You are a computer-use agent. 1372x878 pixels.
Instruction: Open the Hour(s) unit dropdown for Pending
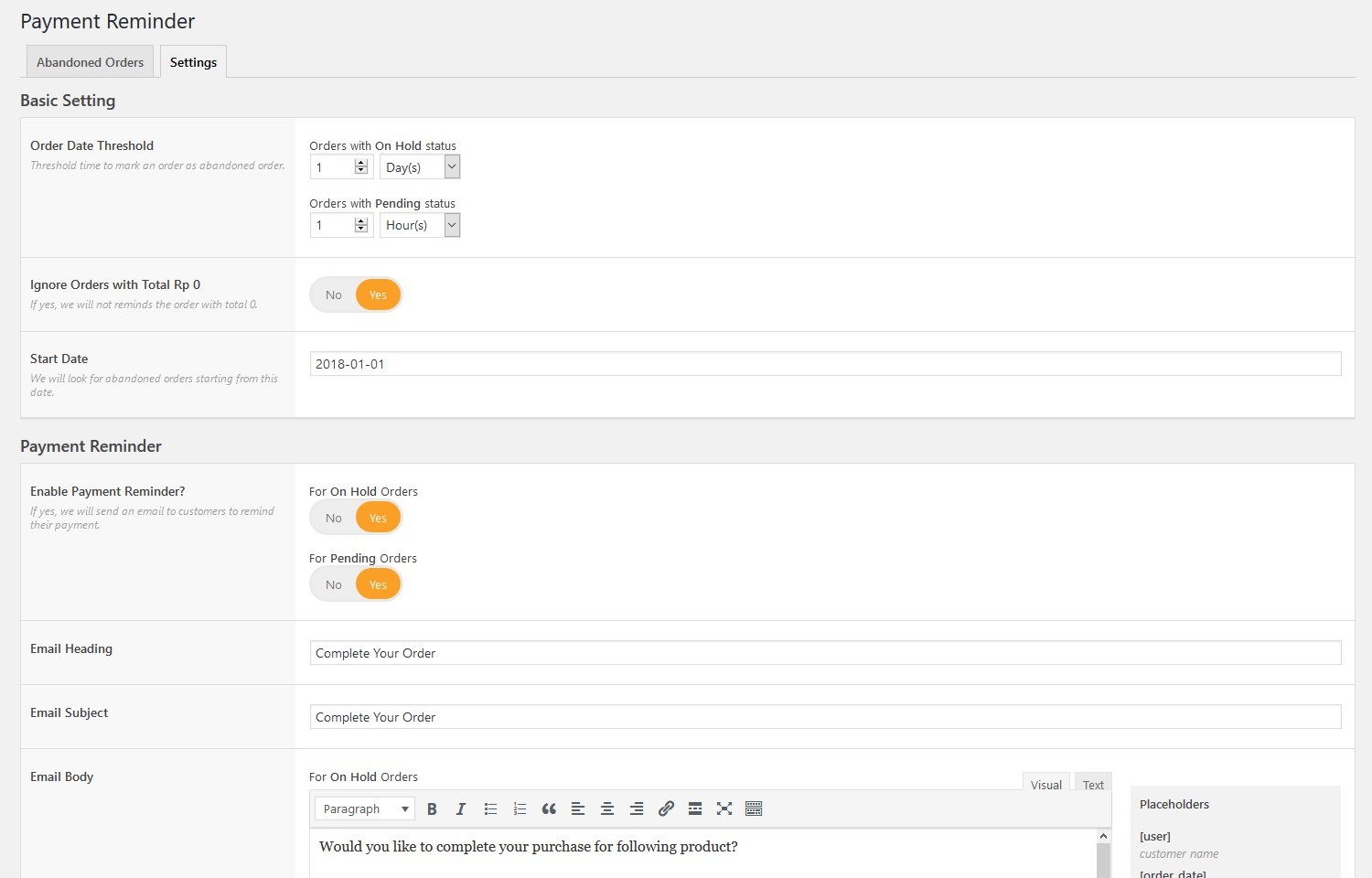click(420, 225)
